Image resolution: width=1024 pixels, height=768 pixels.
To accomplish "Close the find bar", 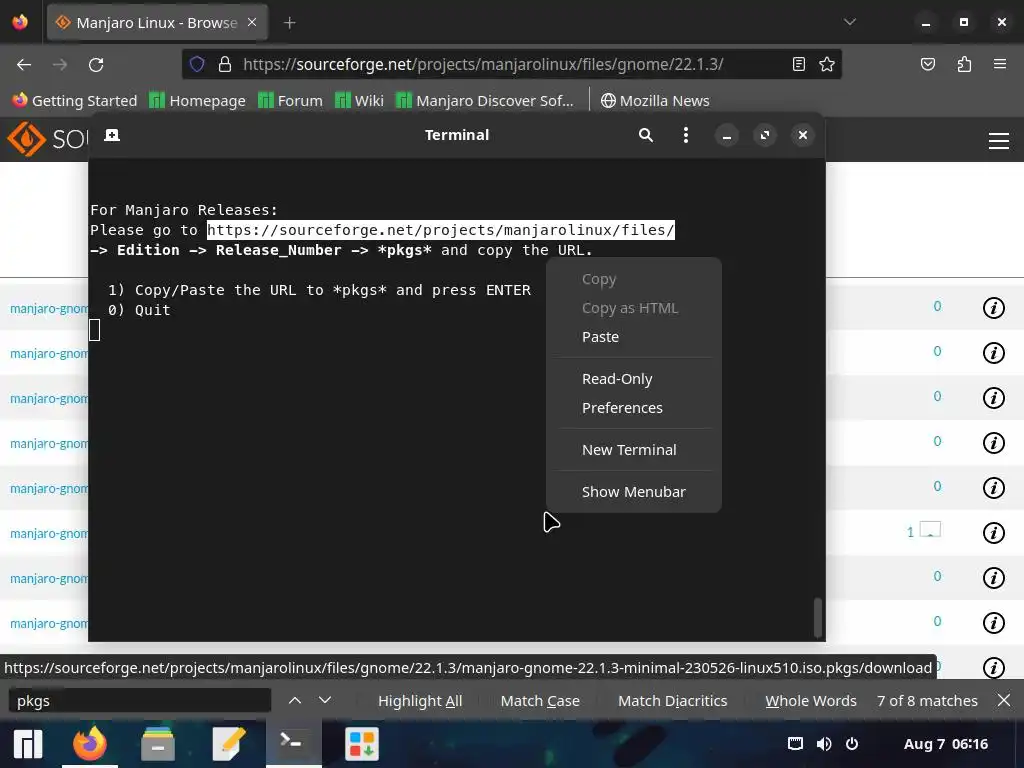I will coord(1004,701).
